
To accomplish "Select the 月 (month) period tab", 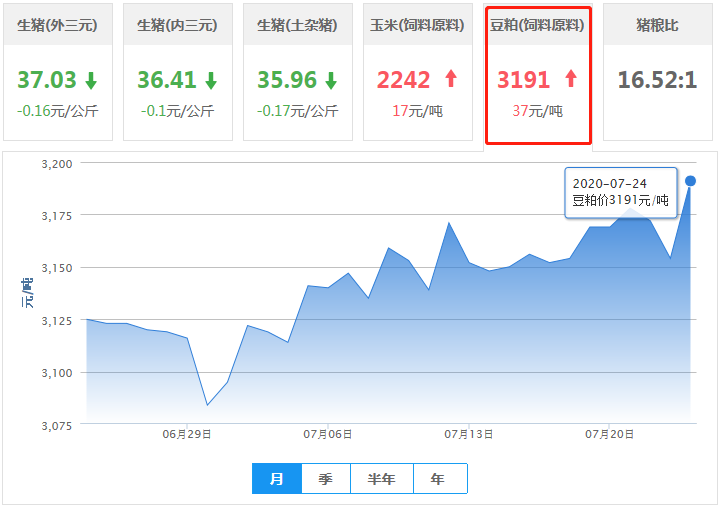I will [277, 479].
